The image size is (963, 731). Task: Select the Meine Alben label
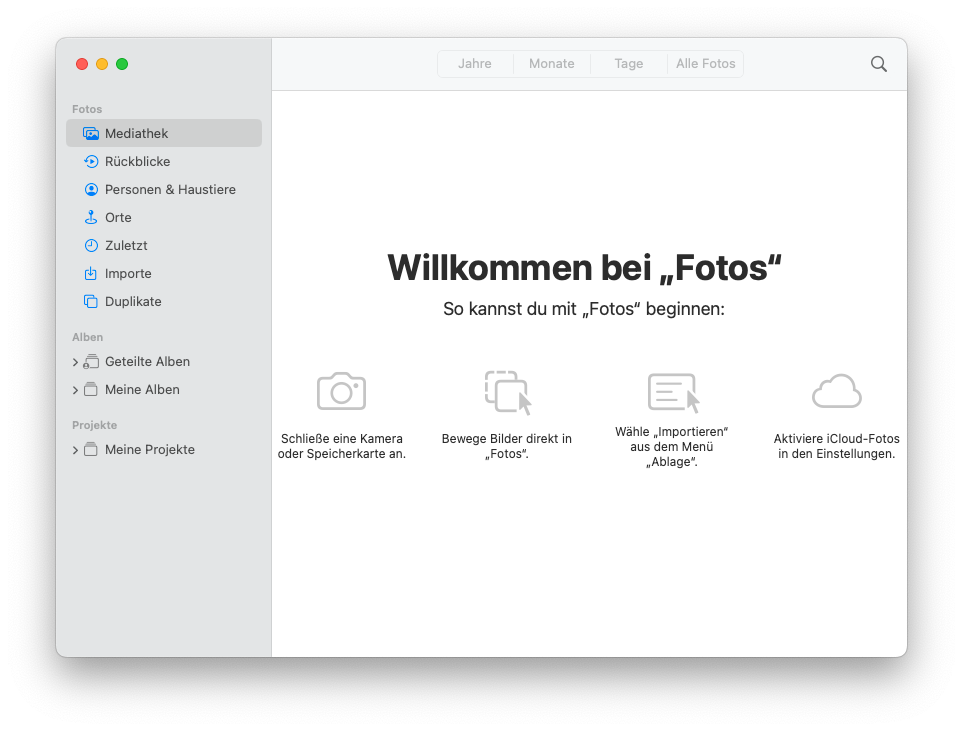tap(142, 389)
